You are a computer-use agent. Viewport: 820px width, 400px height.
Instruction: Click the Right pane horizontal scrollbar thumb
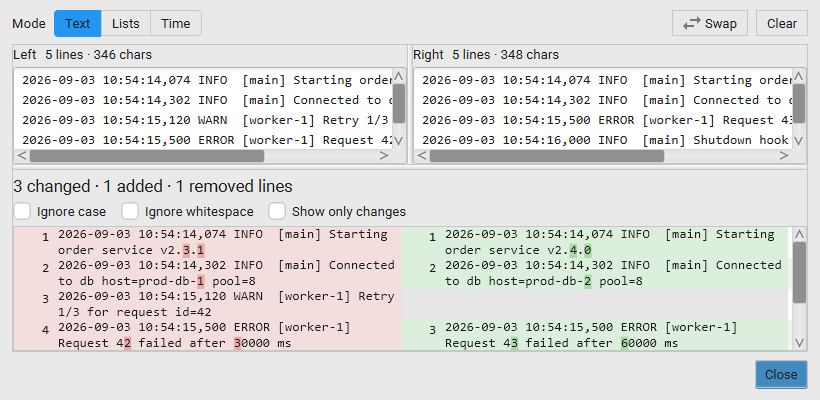[547, 156]
